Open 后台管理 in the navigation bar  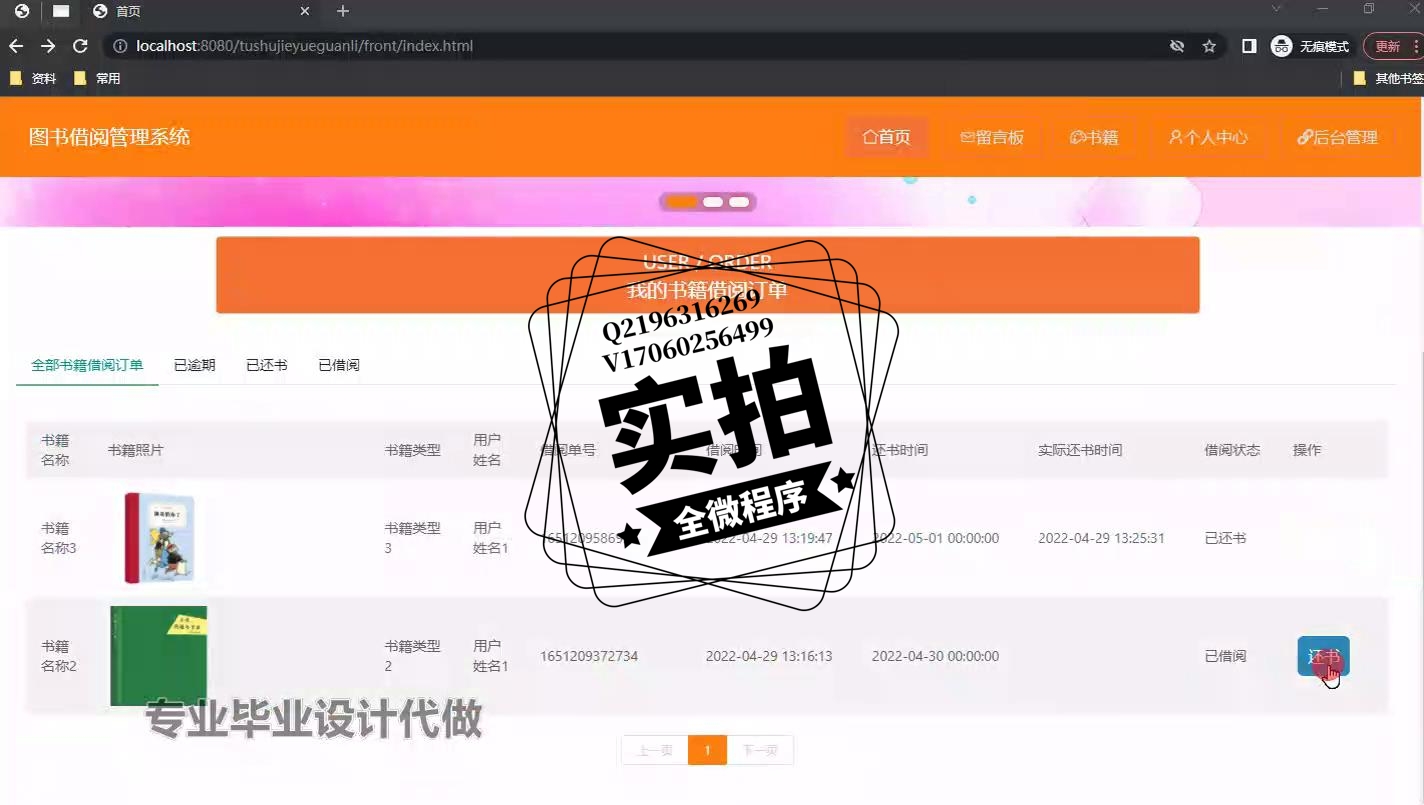[1337, 137]
